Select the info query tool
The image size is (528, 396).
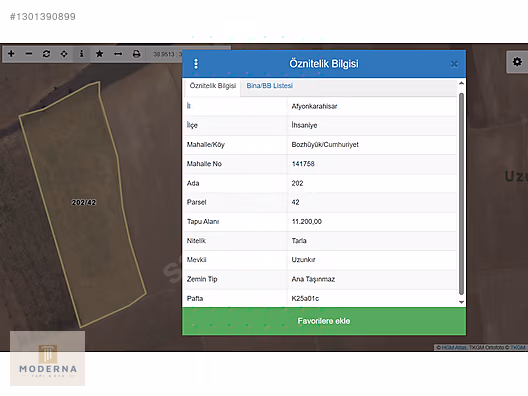click(81, 54)
